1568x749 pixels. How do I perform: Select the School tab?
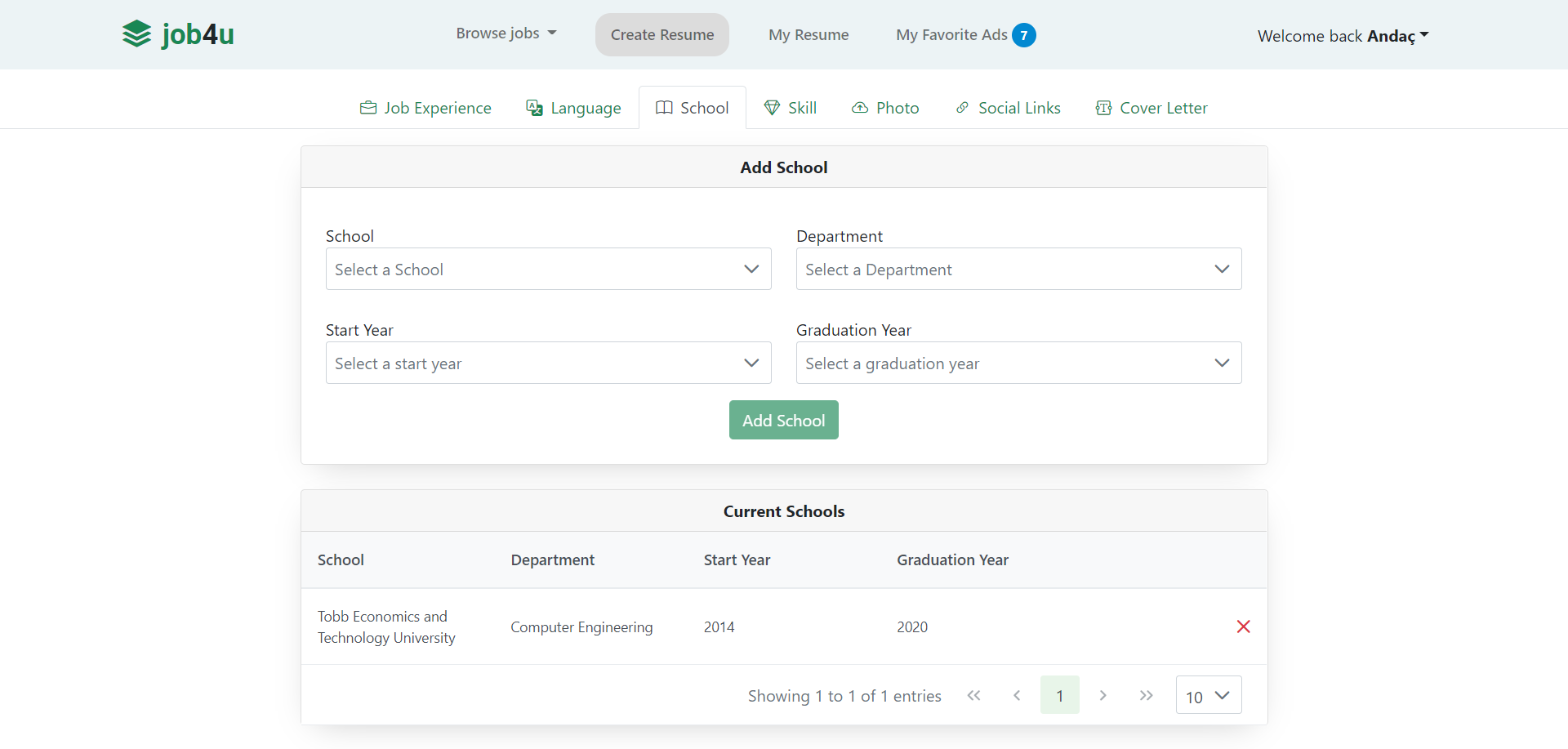click(693, 108)
